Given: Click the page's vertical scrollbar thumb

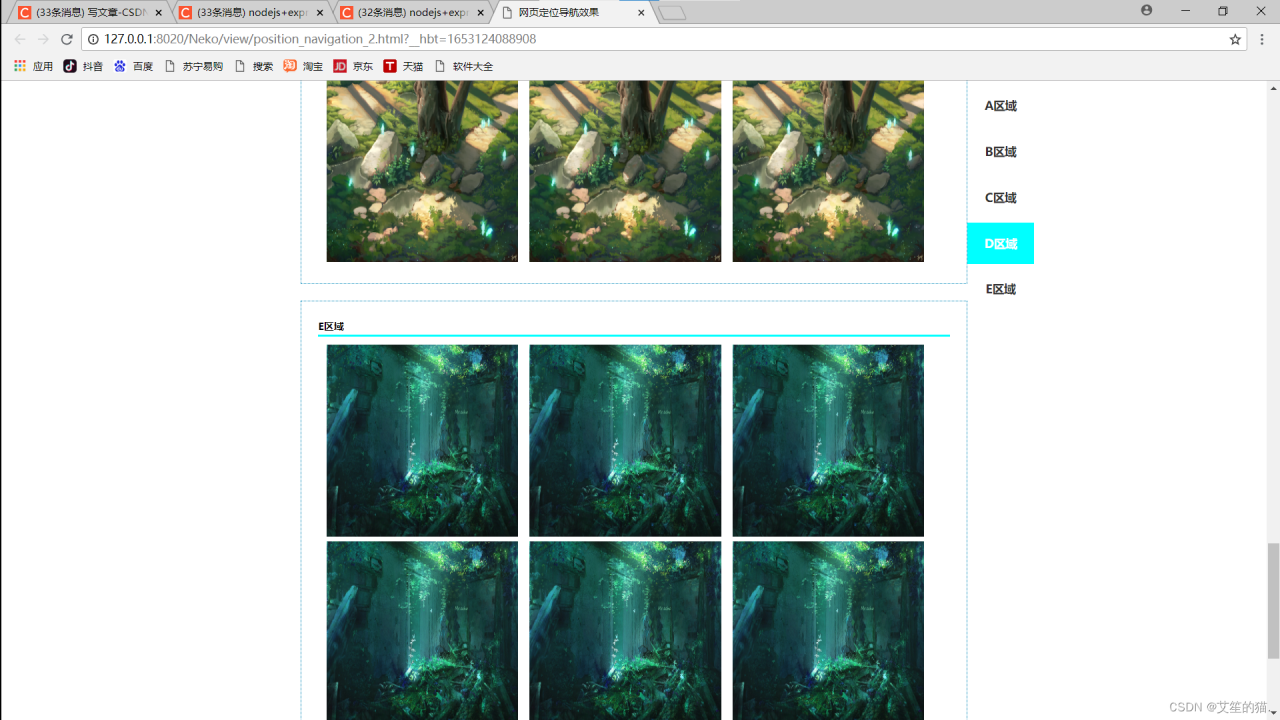Looking at the screenshot, I should pos(1273,600).
